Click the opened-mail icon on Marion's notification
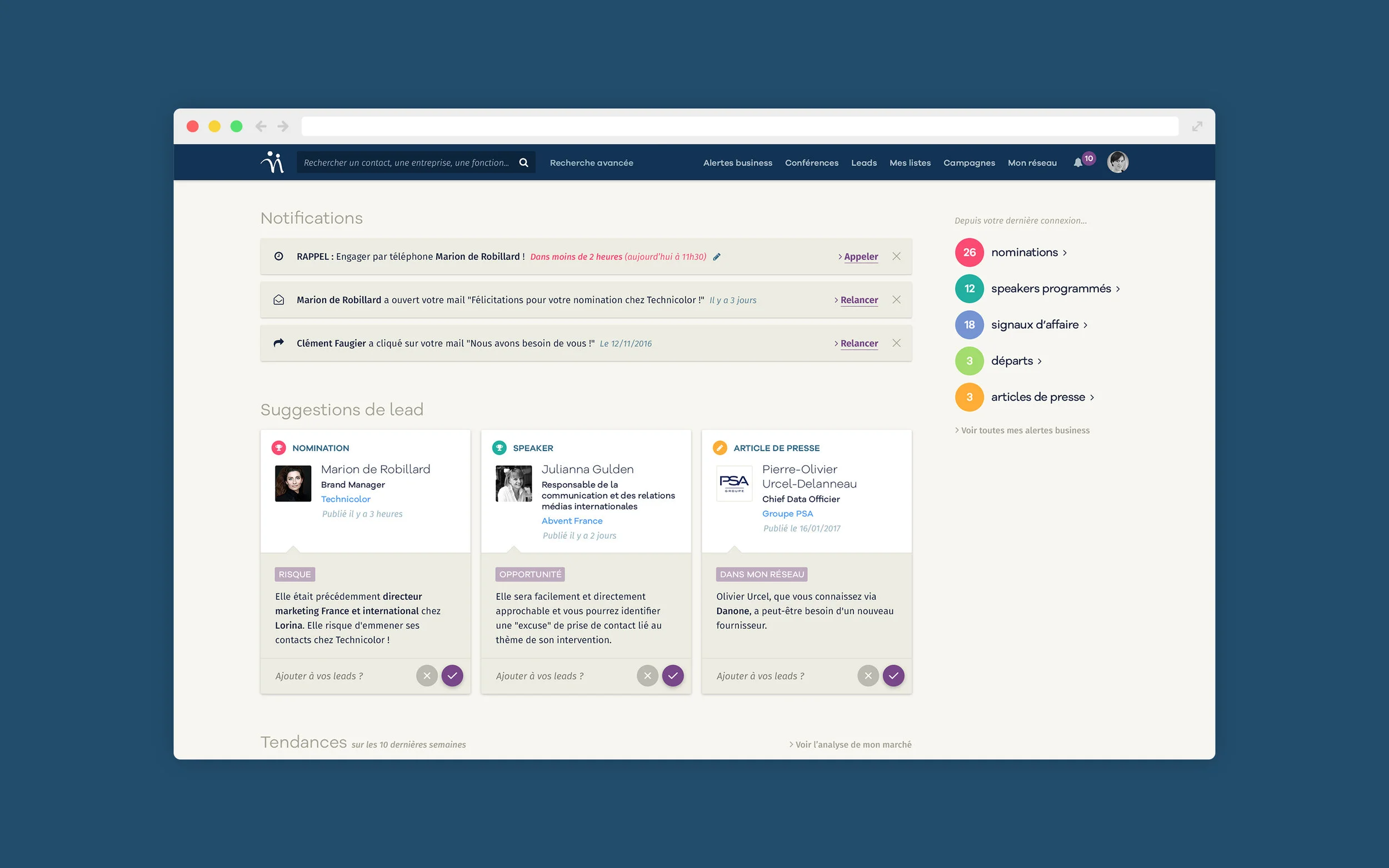The image size is (1389, 868). (278, 300)
